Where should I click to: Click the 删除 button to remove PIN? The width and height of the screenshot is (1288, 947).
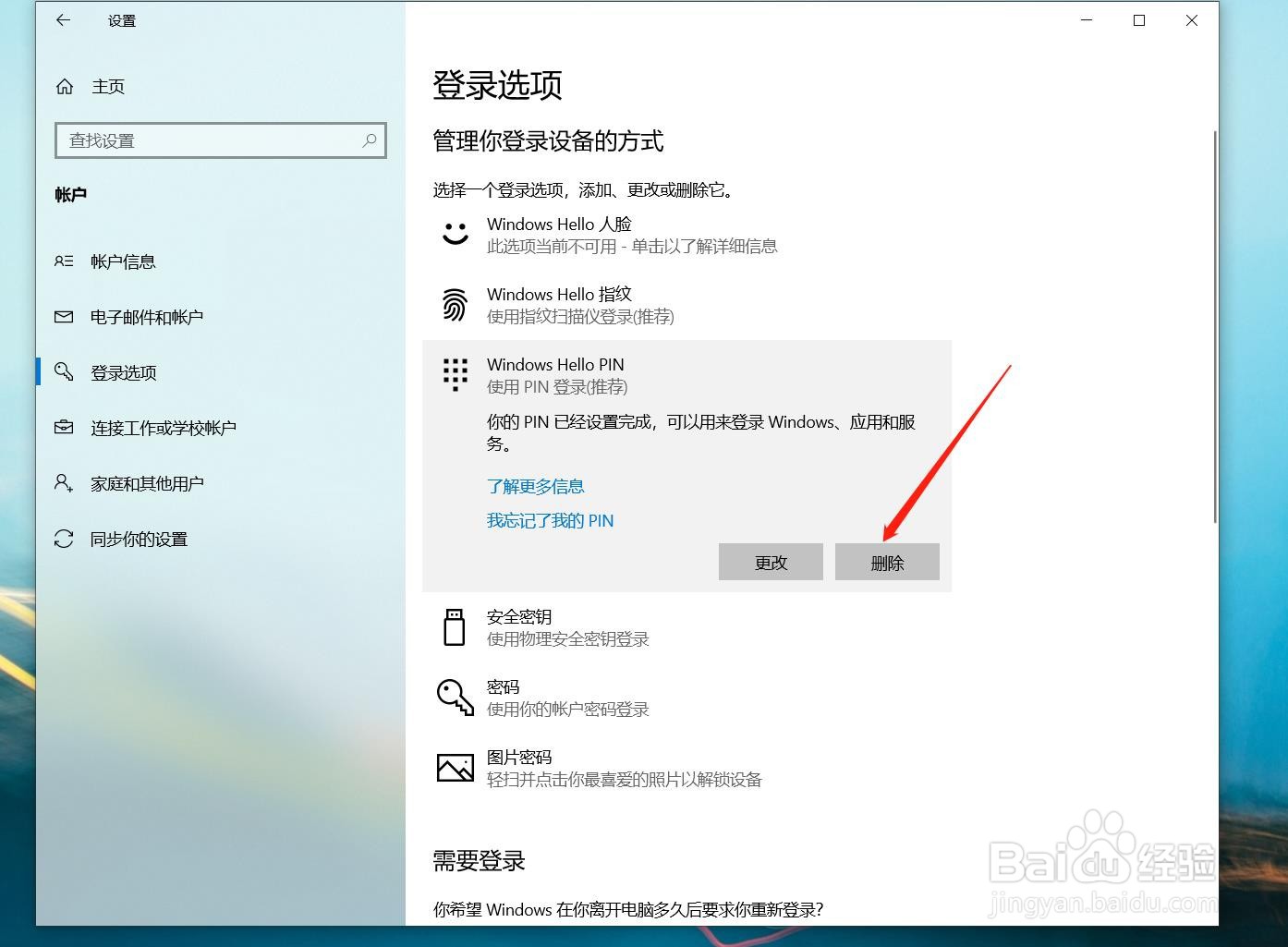coord(886,562)
